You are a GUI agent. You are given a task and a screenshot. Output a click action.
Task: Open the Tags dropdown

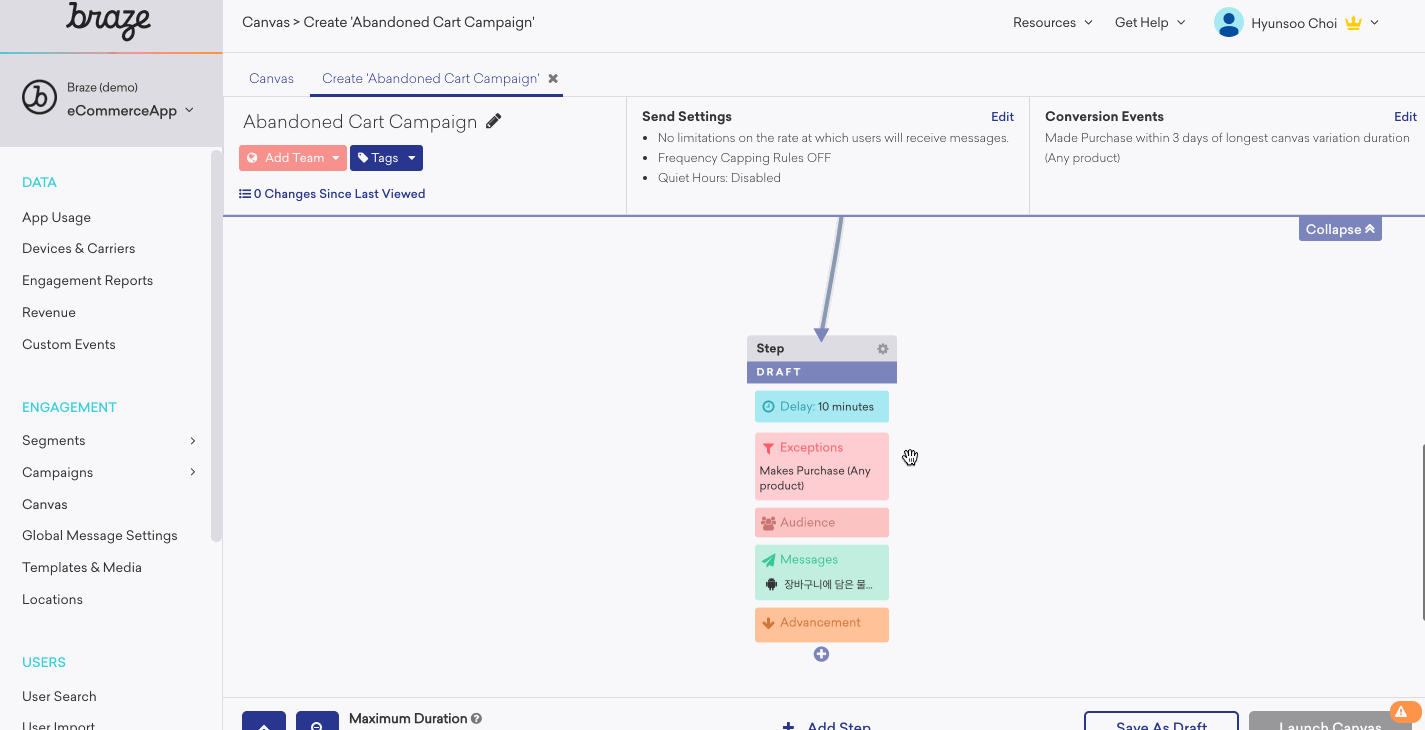386,158
